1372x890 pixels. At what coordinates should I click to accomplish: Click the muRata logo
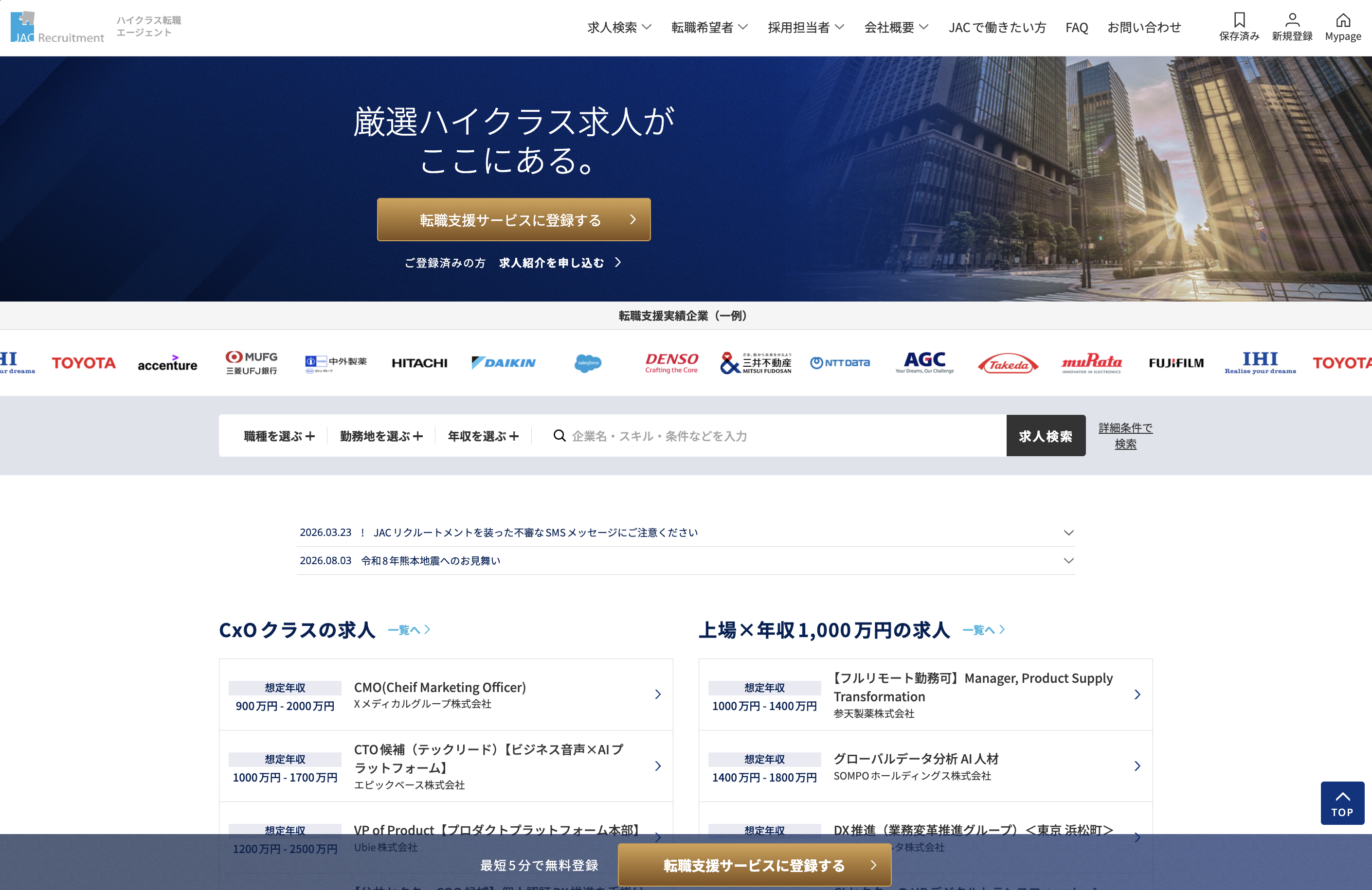click(x=1091, y=363)
